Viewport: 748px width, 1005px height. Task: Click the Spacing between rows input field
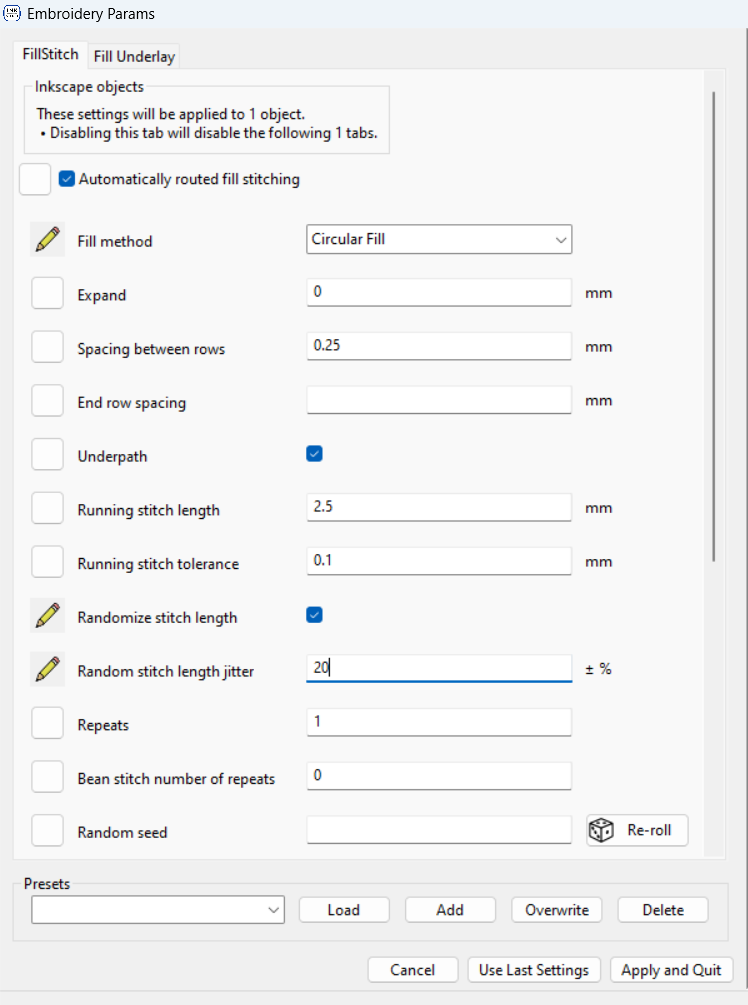point(439,346)
